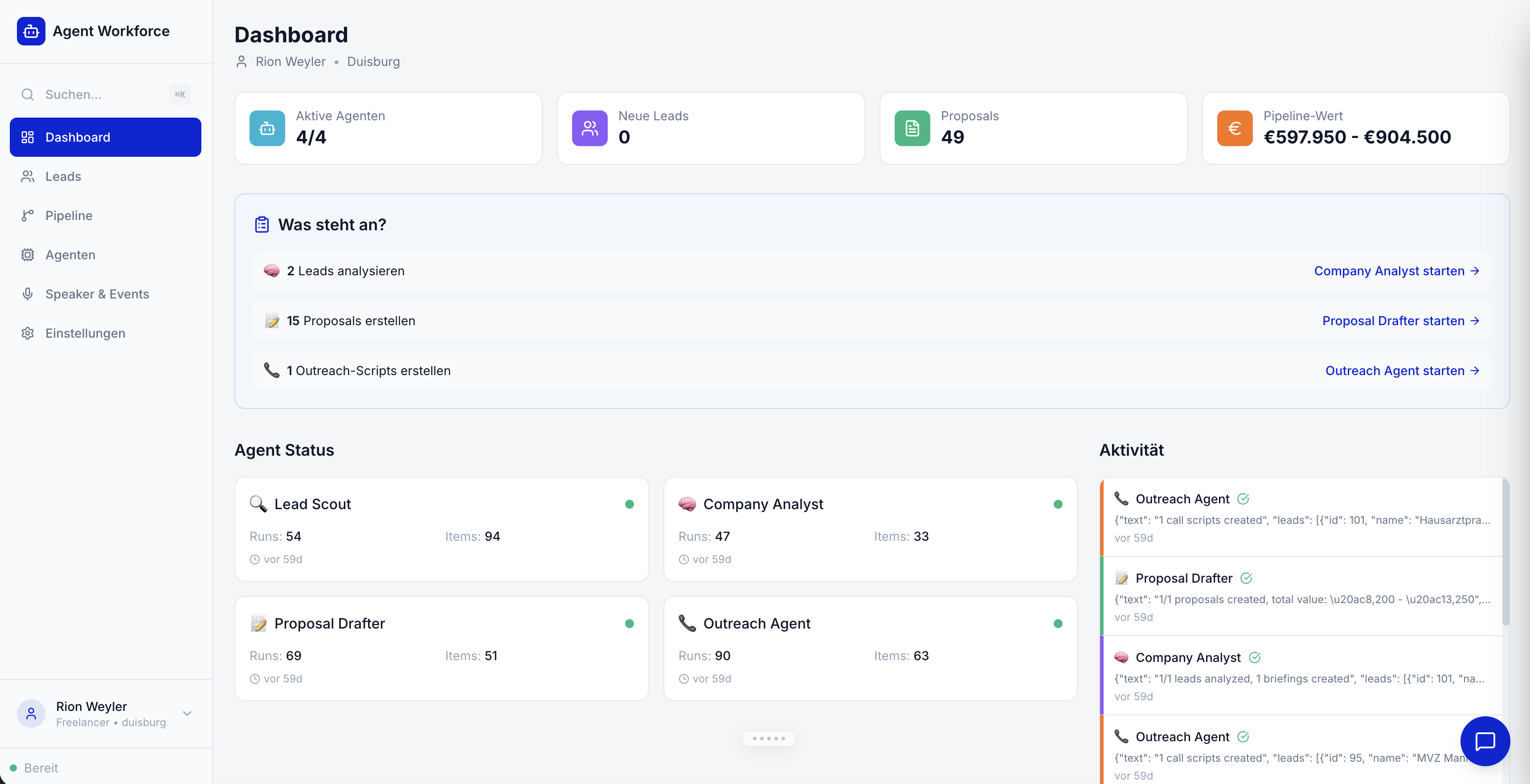Click the Proposals count 49
The height and width of the screenshot is (784, 1530).
[x=953, y=137]
